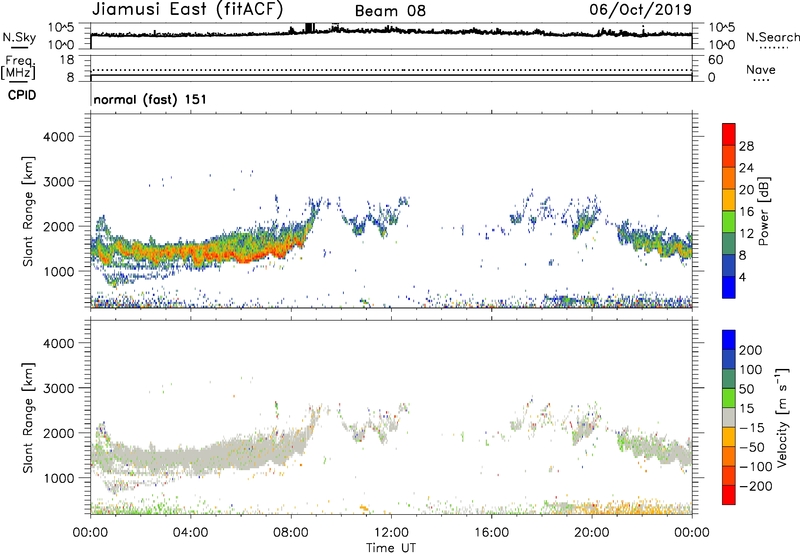Pick the bright blue top segment of velocity bar
800x554 pixels.
coord(729,340)
